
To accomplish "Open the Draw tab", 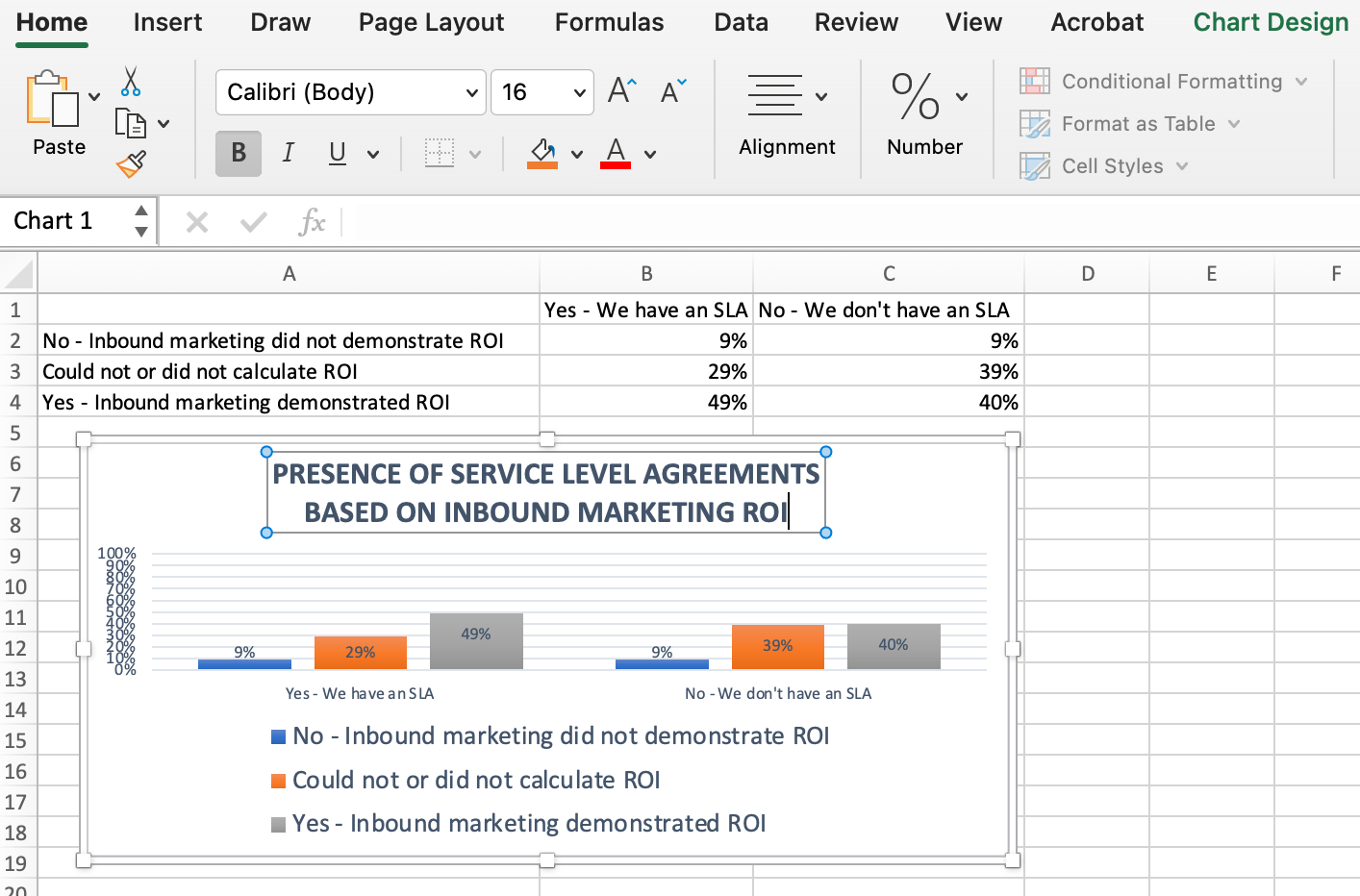I will pos(281,22).
